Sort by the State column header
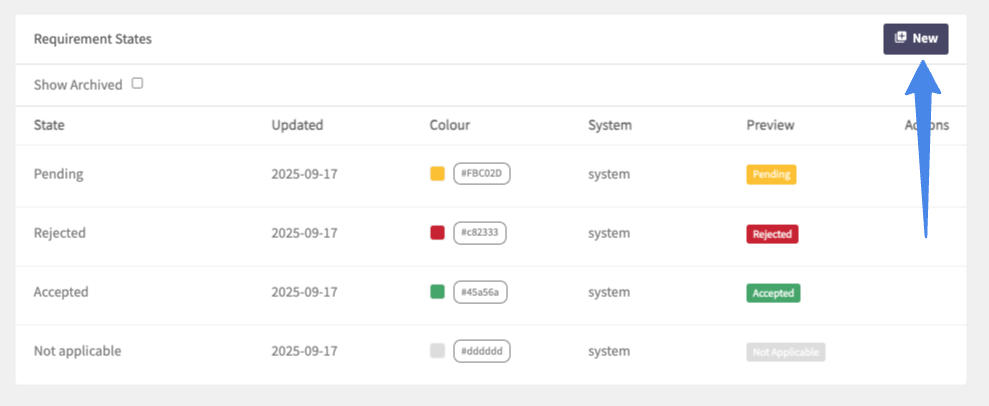 (x=49, y=125)
